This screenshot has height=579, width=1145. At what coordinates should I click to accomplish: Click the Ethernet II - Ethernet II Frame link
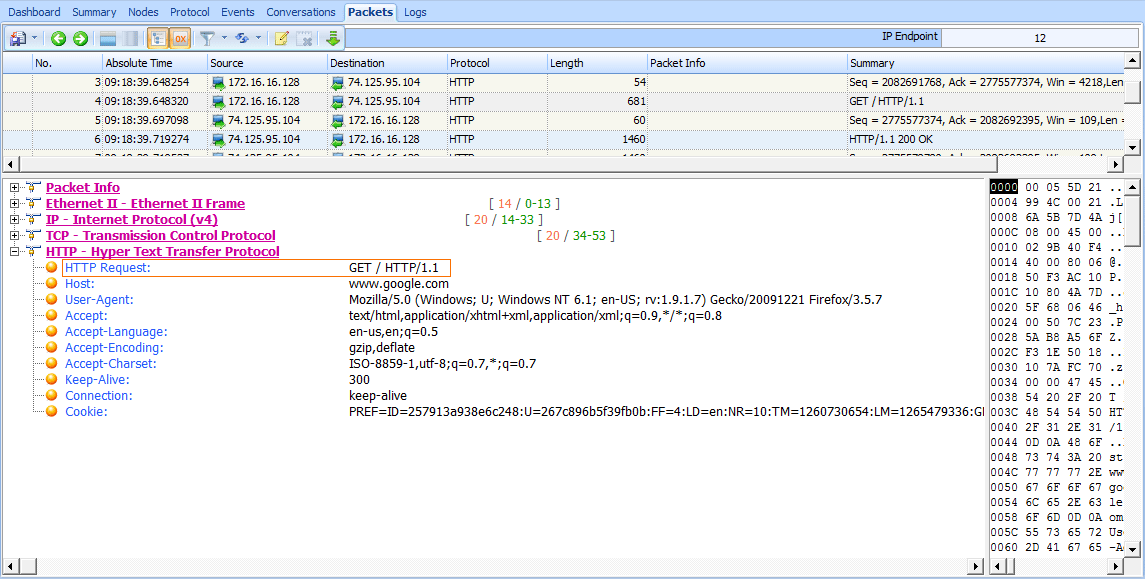click(x=145, y=204)
